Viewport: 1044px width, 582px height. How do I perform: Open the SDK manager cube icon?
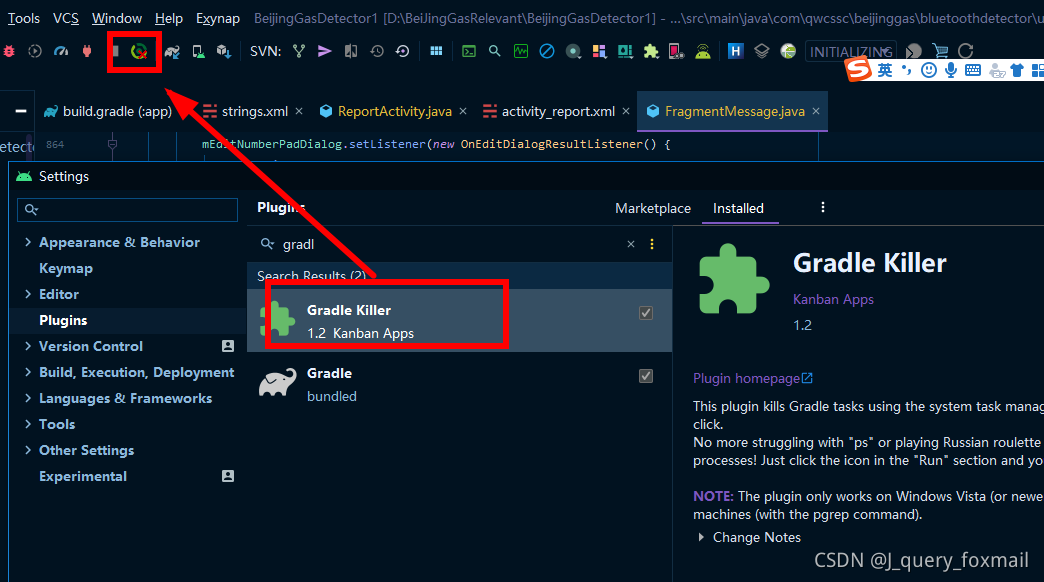pos(224,51)
